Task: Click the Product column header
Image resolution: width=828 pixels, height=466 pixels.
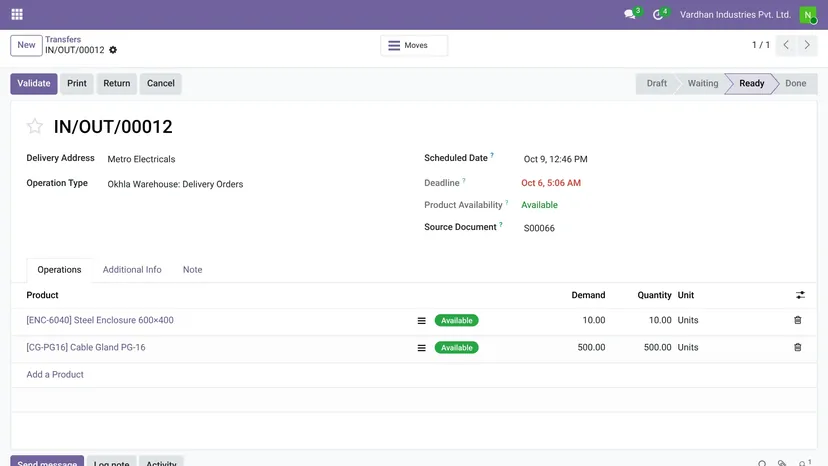Action: point(42,295)
